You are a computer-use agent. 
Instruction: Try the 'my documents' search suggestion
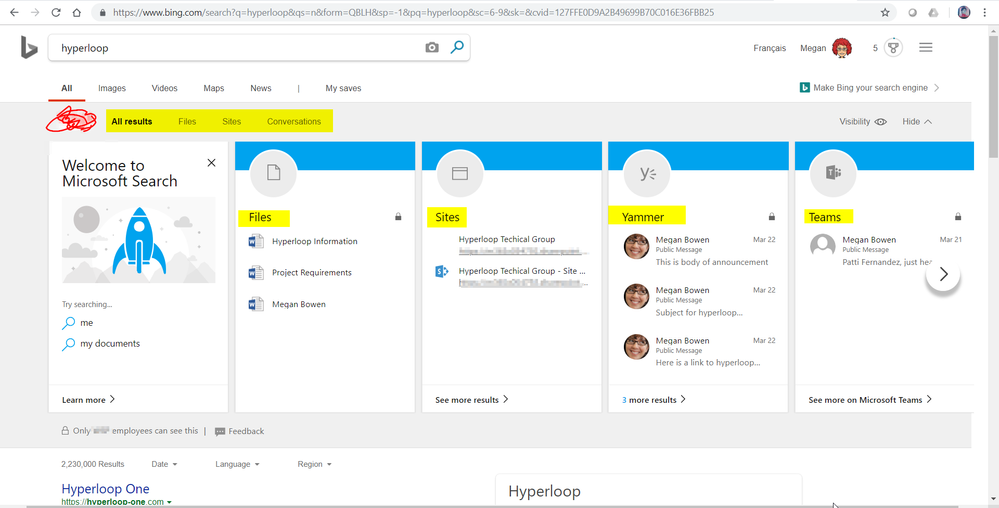pos(110,344)
